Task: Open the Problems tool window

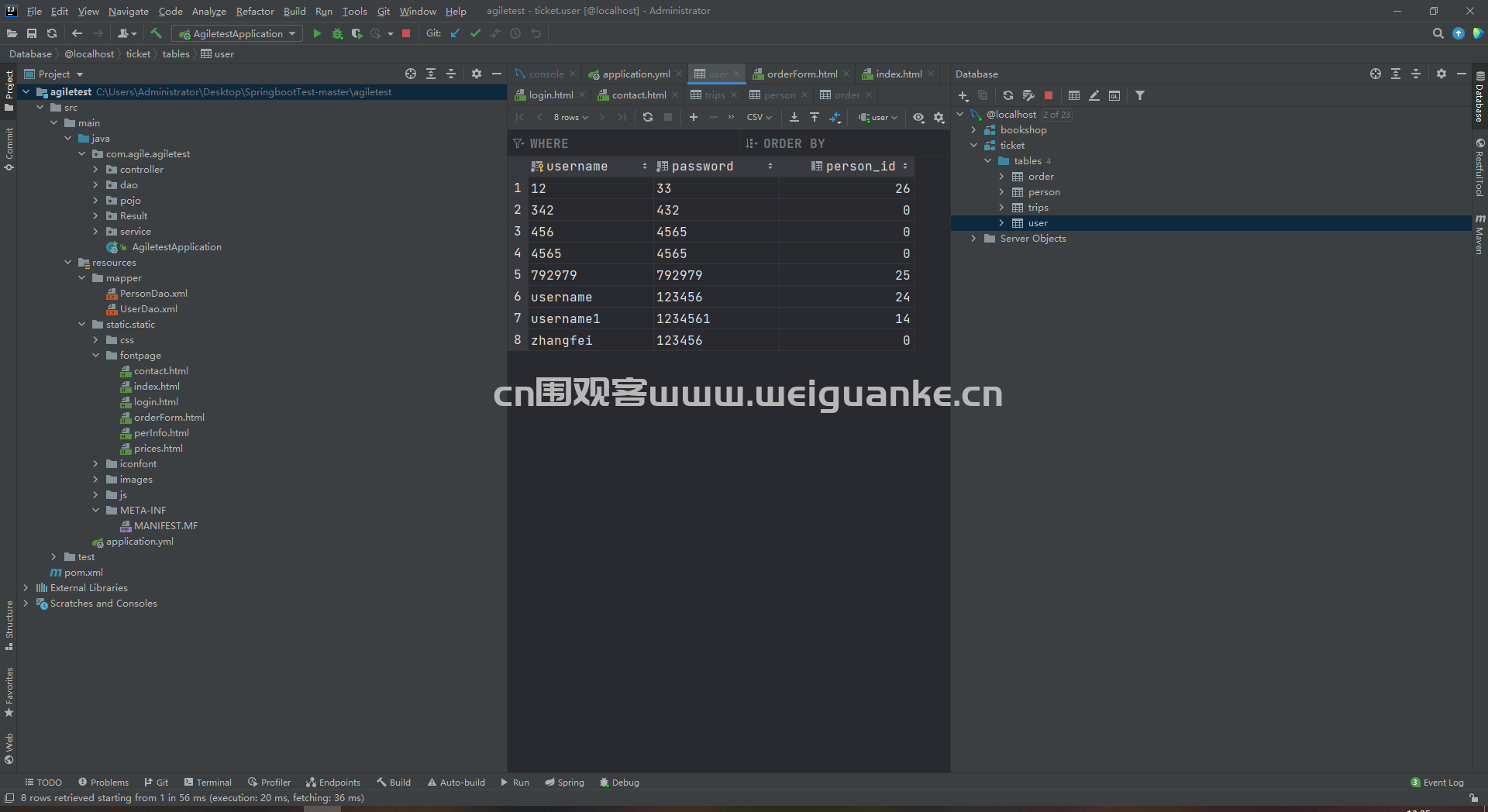Action: 103,783
